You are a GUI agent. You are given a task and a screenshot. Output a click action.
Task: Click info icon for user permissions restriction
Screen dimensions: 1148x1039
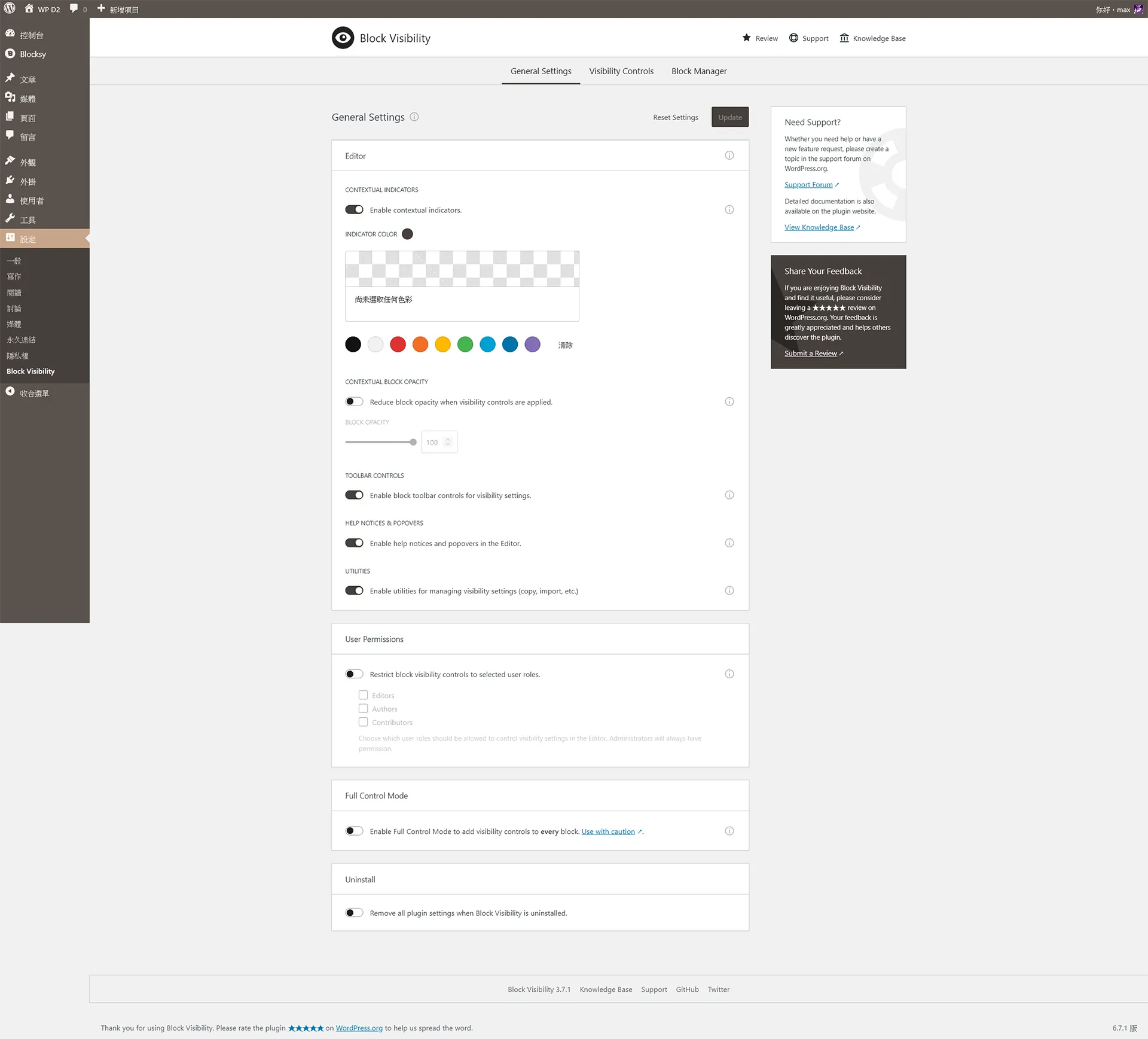click(x=729, y=674)
